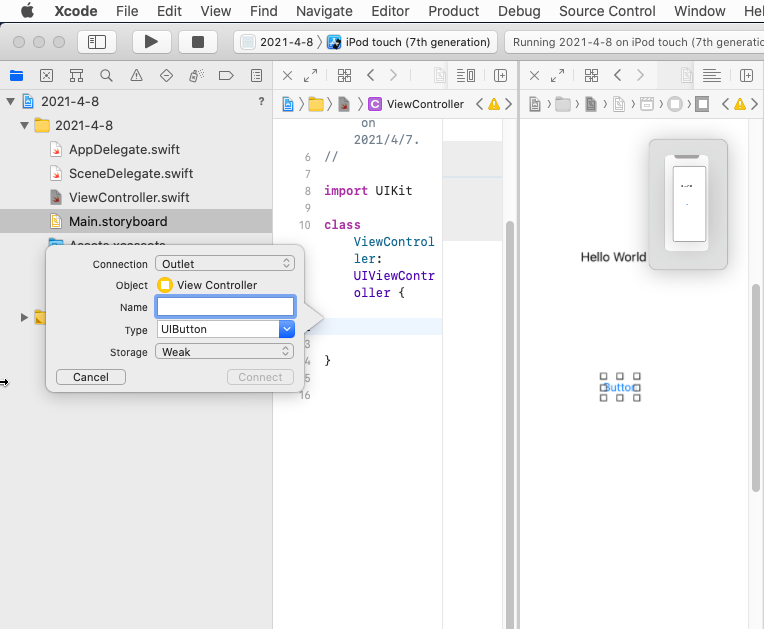Open the Apple menu
Image resolution: width=764 pixels, height=629 pixels.
coord(27,11)
